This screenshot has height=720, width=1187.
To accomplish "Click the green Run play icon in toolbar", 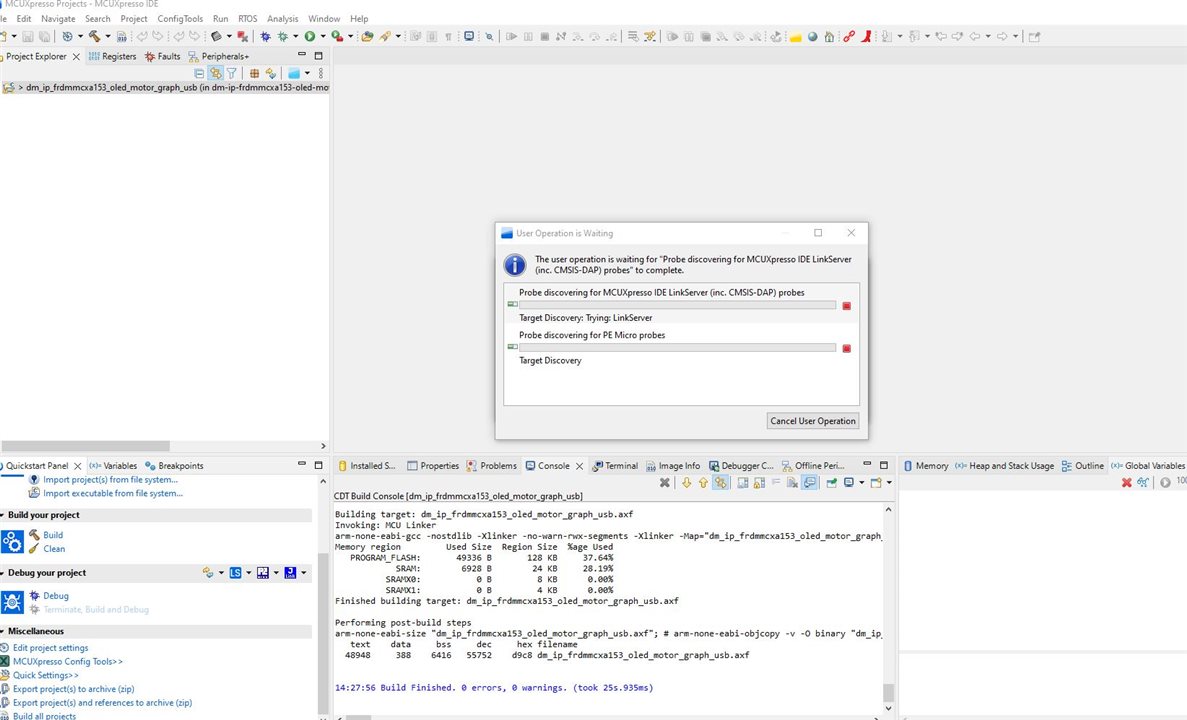I will pyautogui.click(x=310, y=36).
